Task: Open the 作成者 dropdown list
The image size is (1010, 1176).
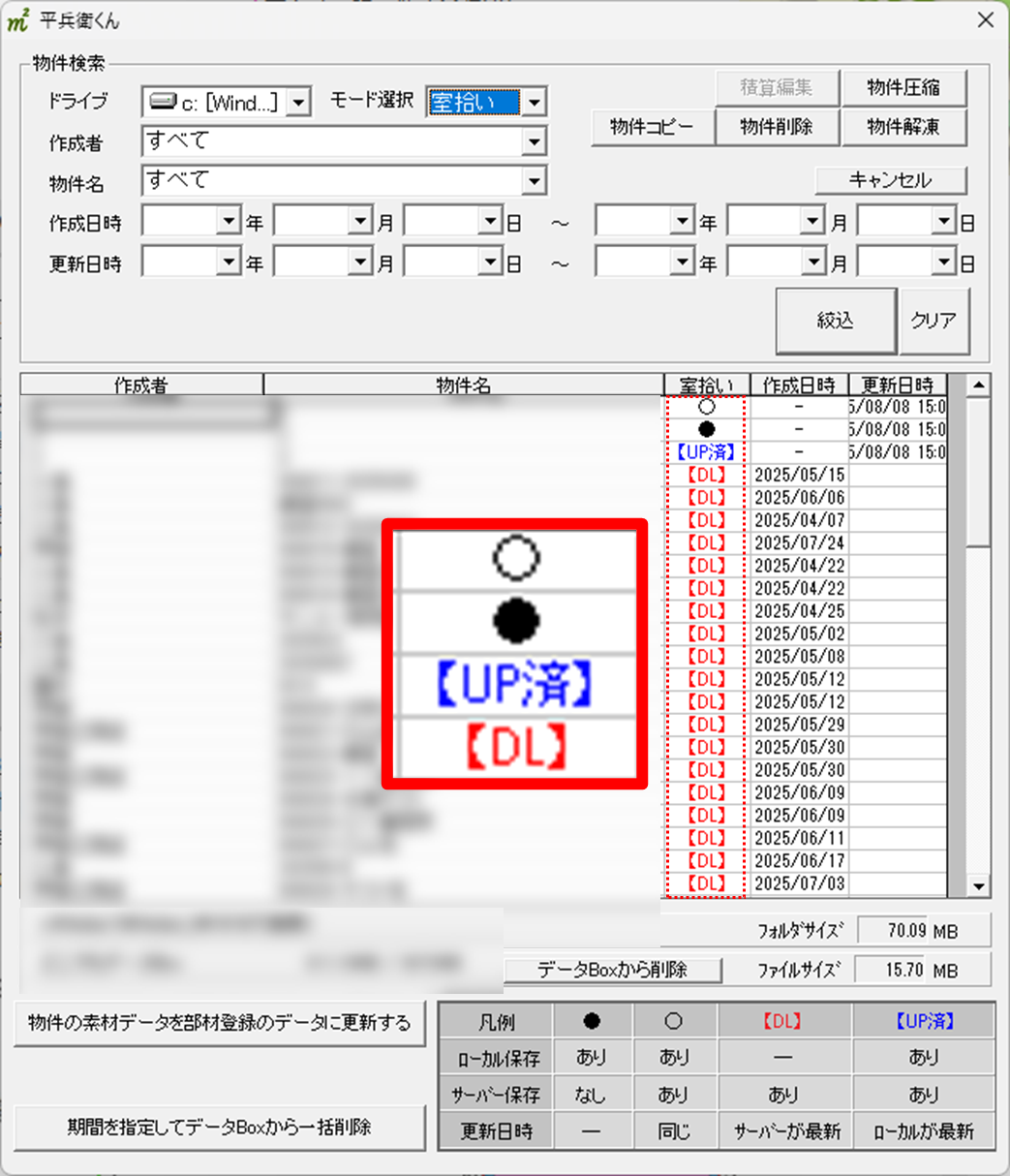Action: [x=534, y=142]
